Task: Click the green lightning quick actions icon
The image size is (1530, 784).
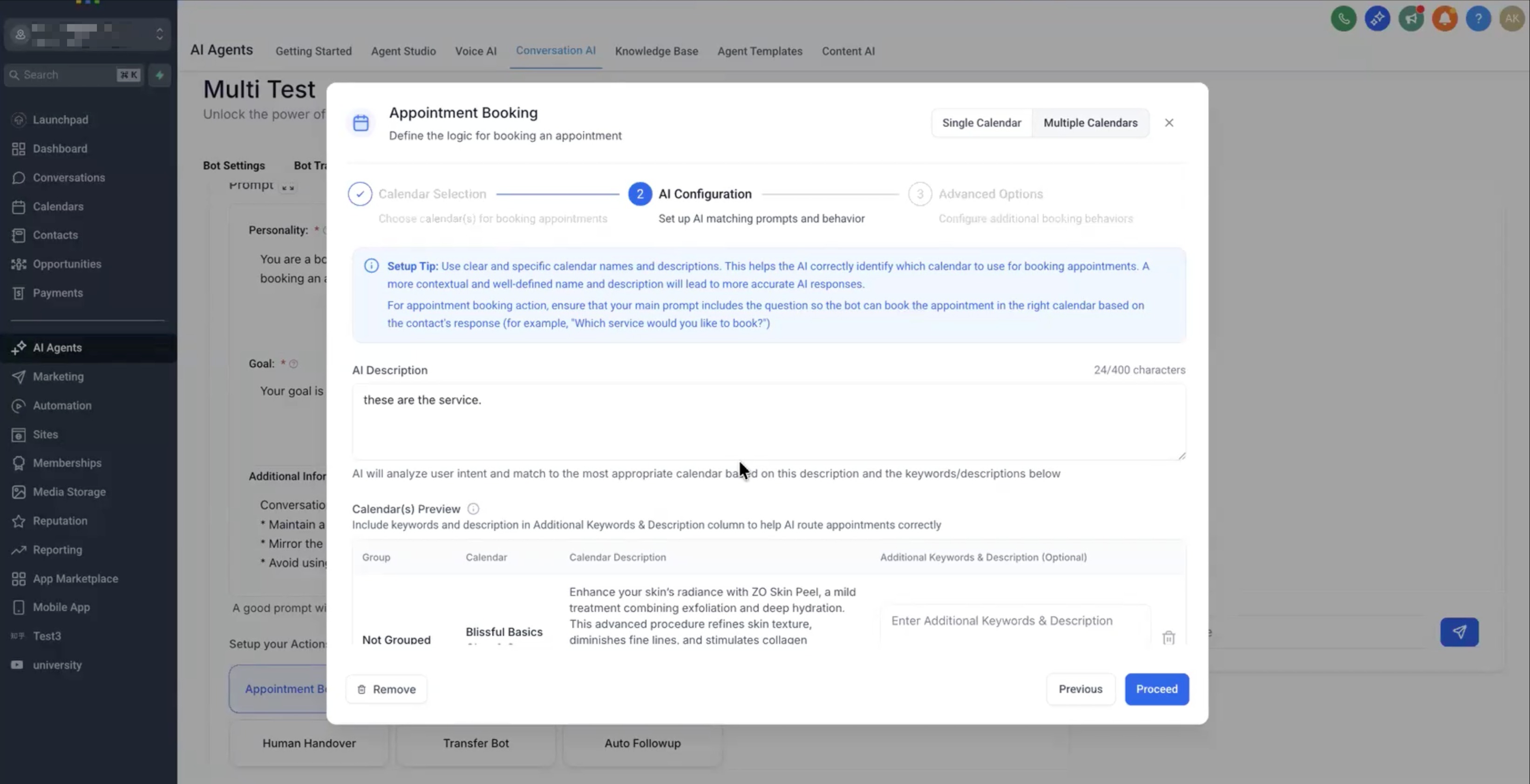Action: tap(159, 75)
